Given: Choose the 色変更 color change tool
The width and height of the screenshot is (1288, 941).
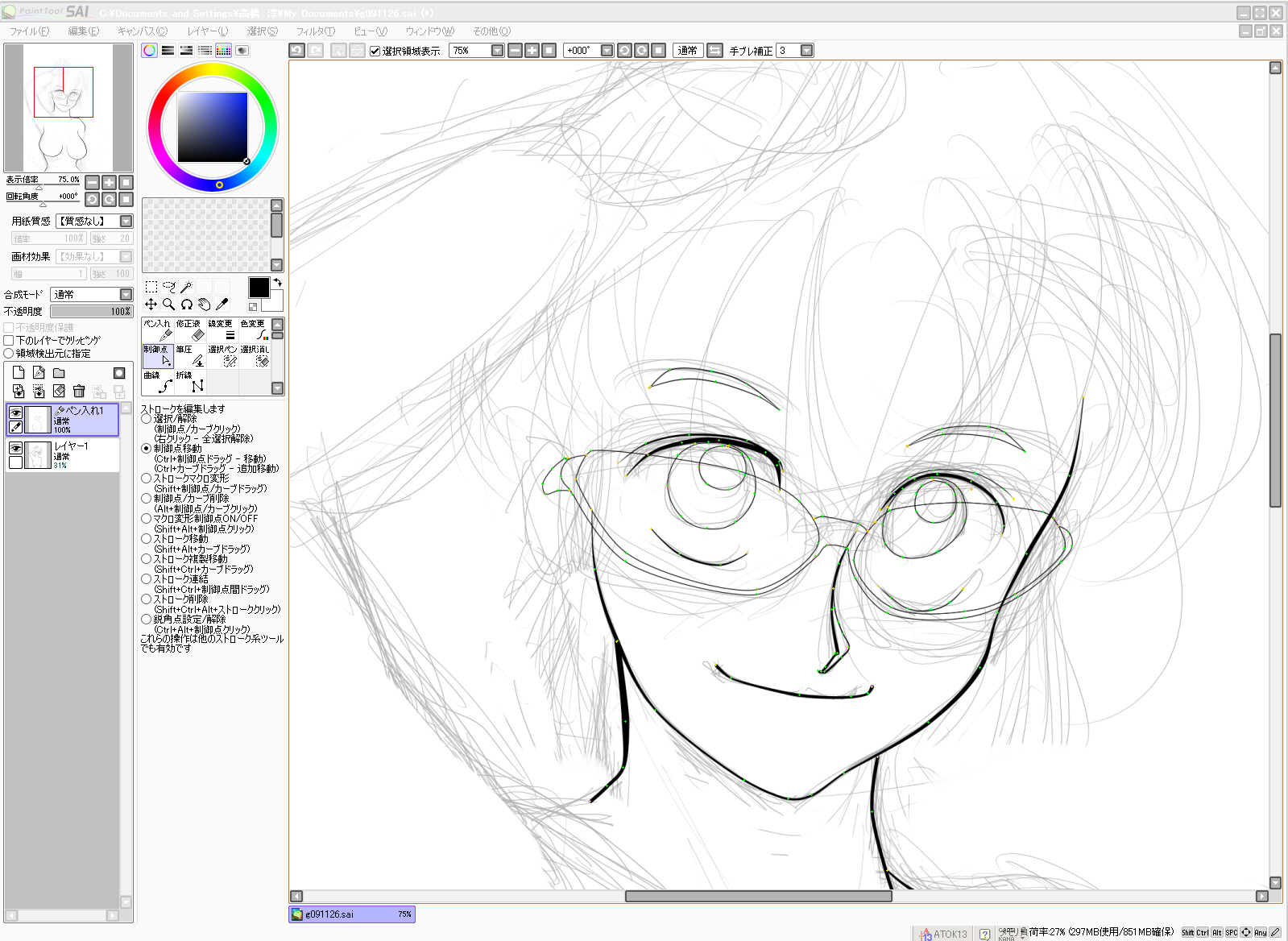Looking at the screenshot, I should [255, 330].
